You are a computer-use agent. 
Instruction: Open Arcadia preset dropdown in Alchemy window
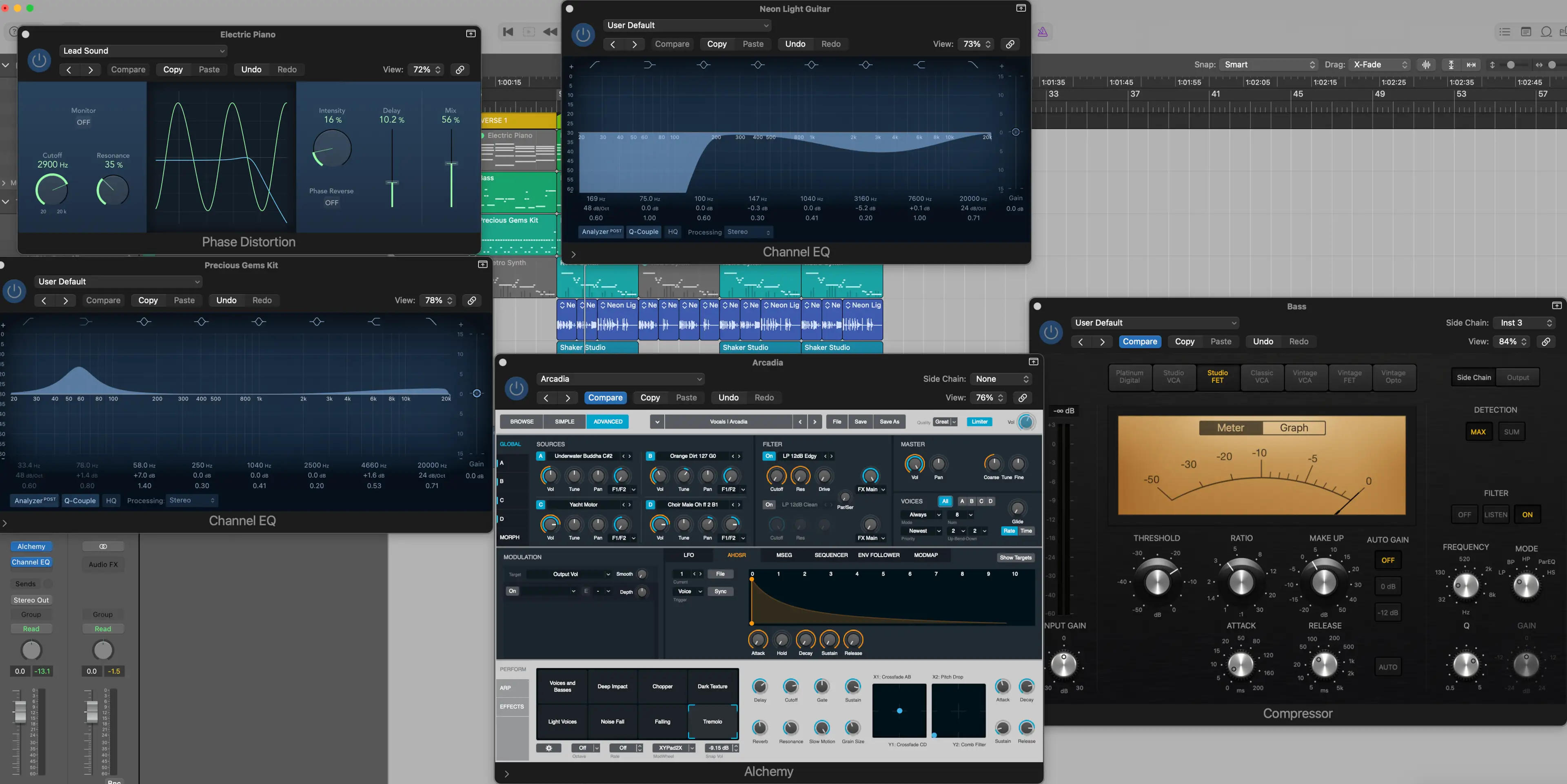(x=620, y=379)
